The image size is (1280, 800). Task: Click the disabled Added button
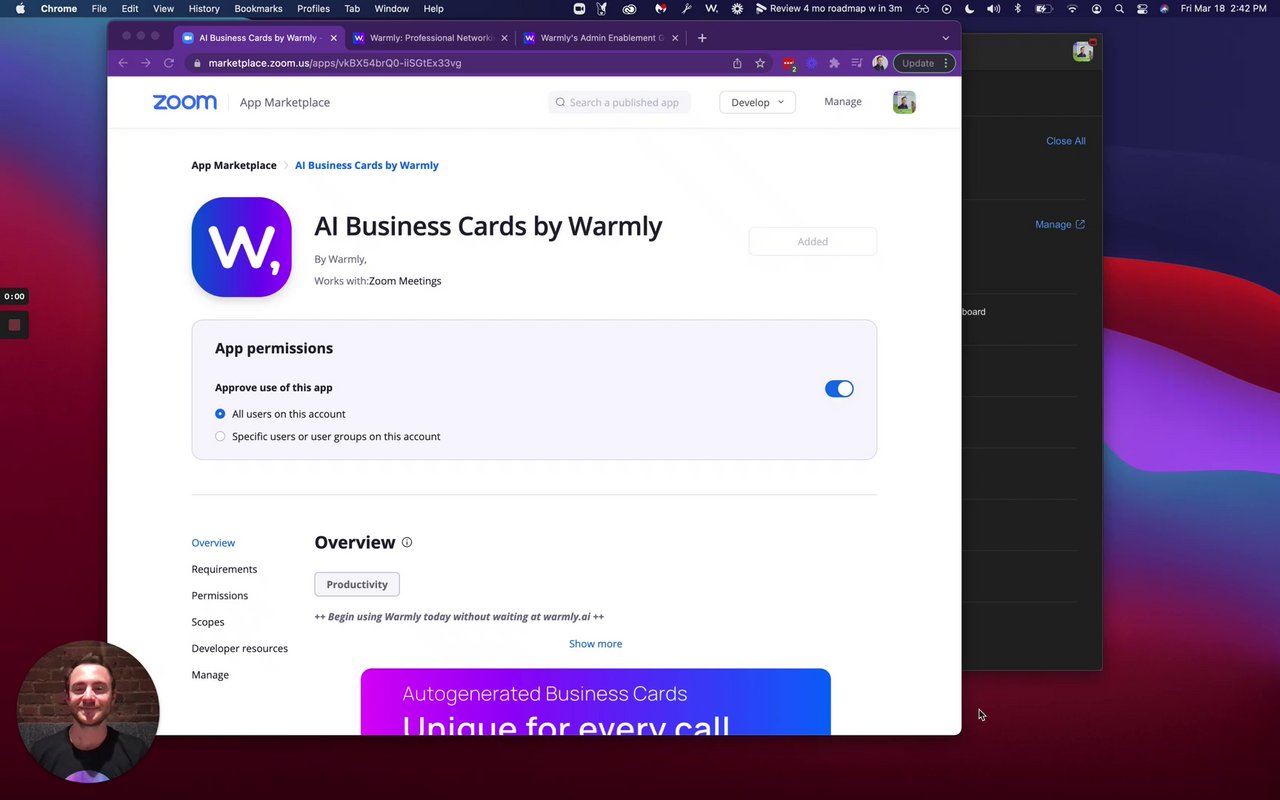[812, 241]
